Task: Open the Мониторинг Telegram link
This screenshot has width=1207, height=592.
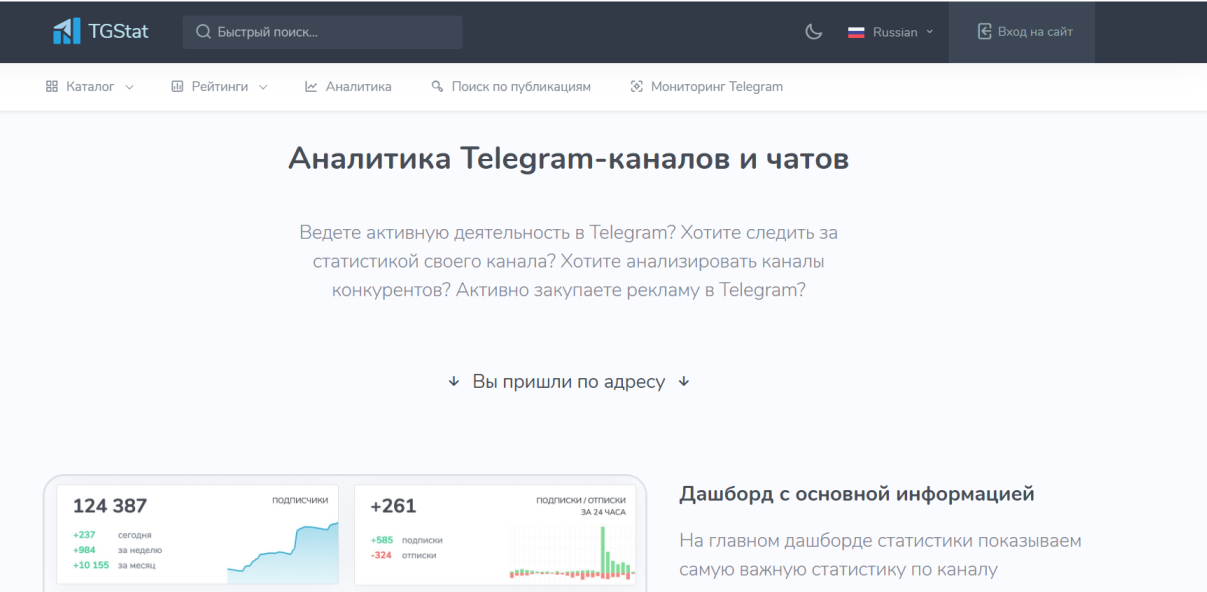Action: (716, 87)
